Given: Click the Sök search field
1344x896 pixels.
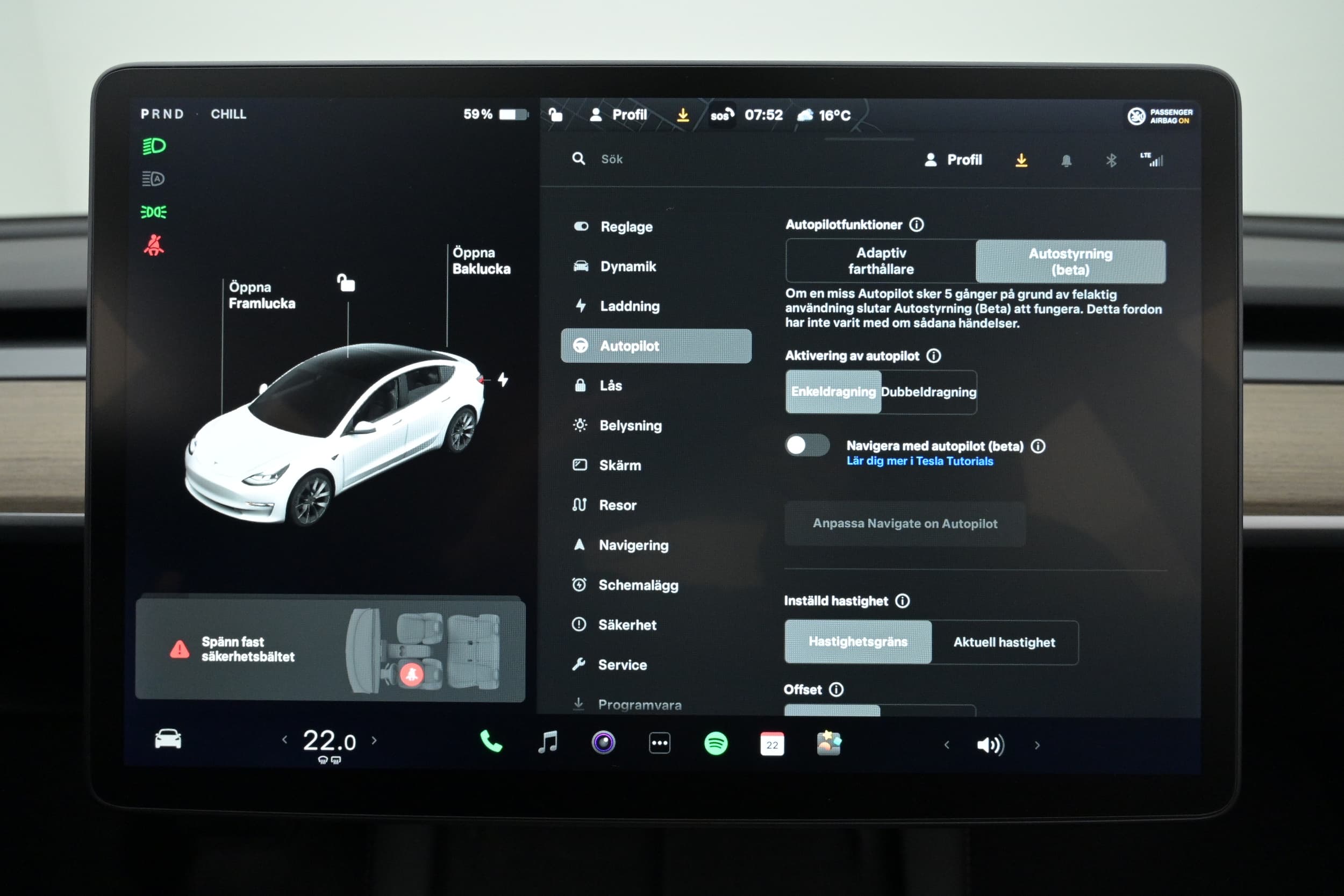Looking at the screenshot, I should point(611,160).
